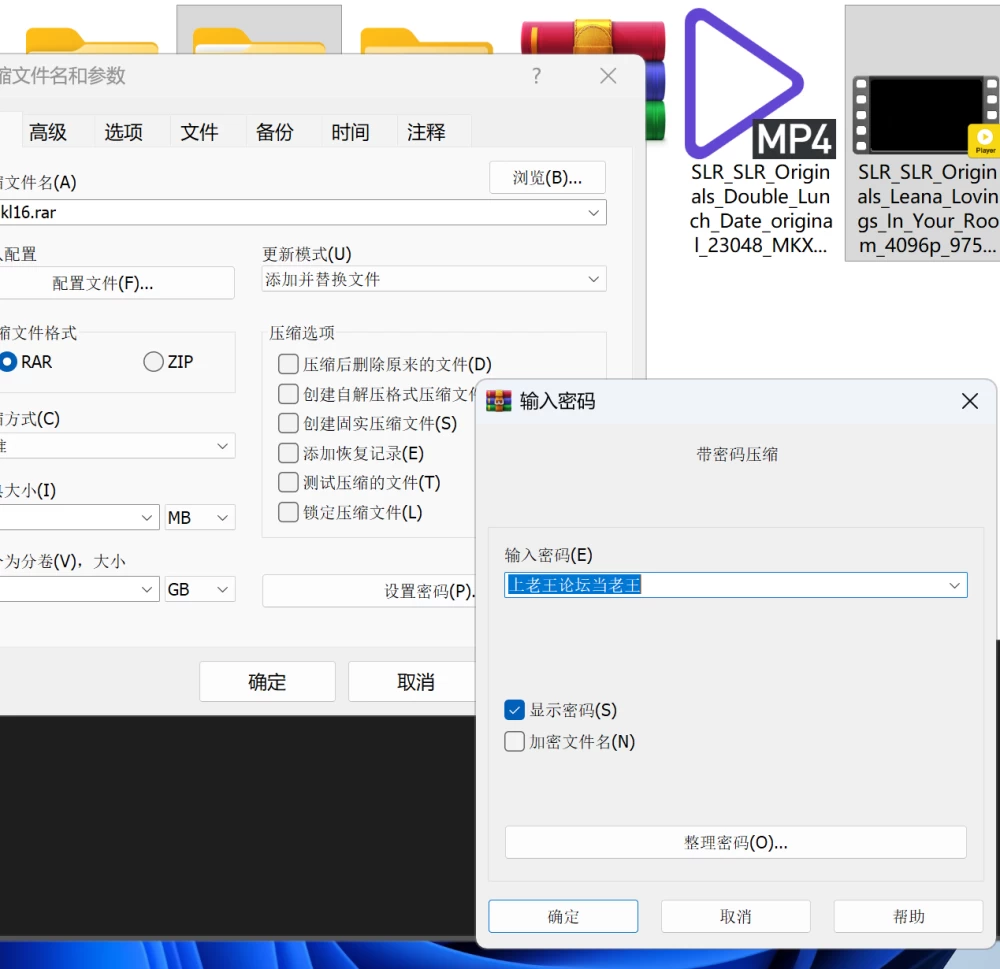Click 取消 in the archive dialog
The image size is (1000, 969).
[x=413, y=681]
